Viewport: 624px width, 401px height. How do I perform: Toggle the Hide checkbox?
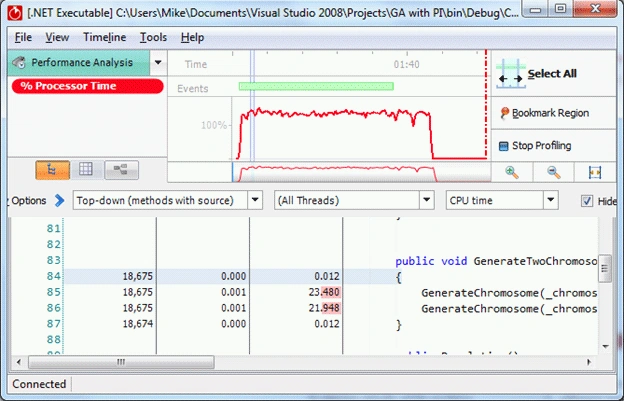pyautogui.click(x=587, y=201)
